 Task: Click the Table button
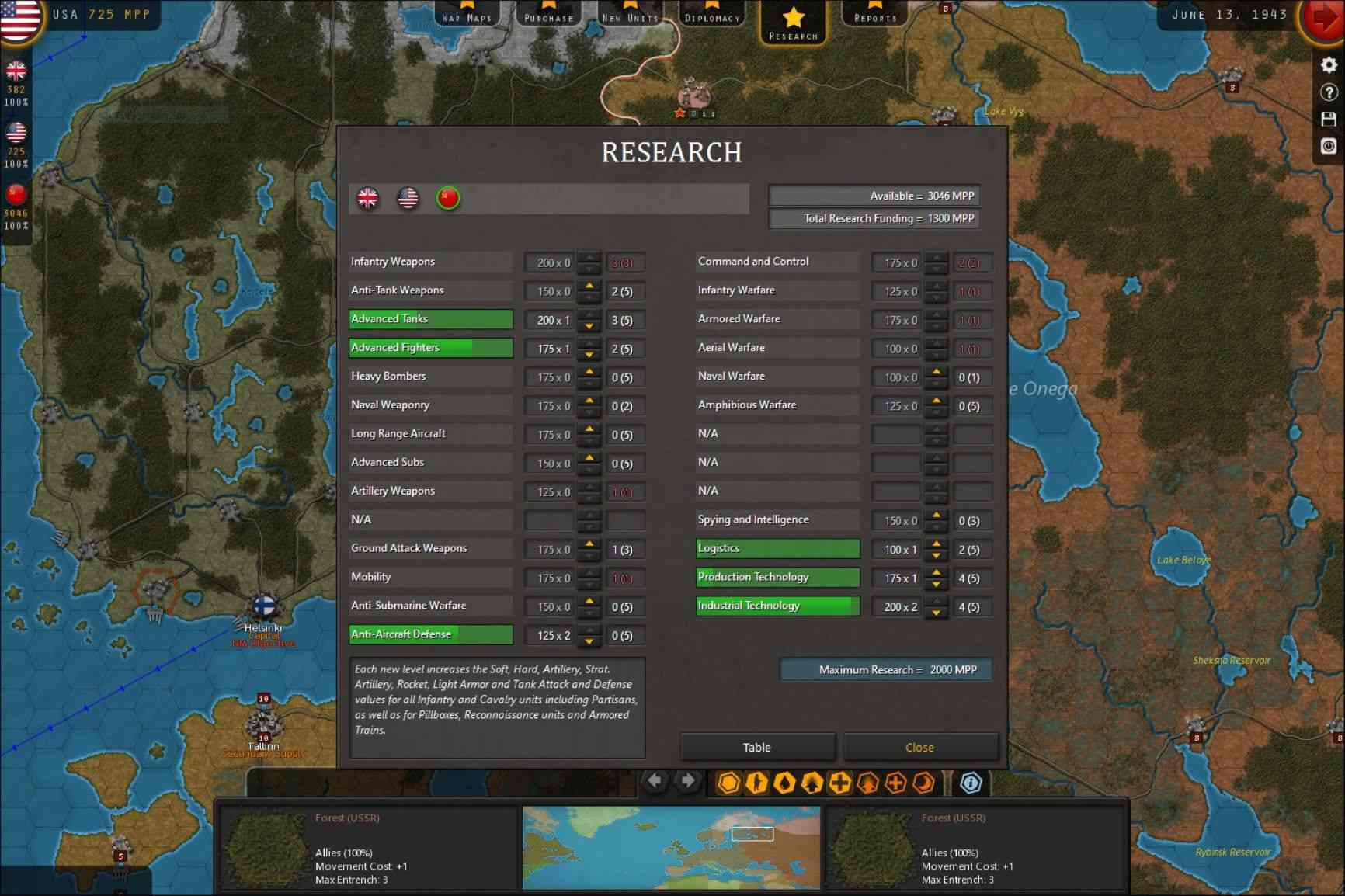[757, 747]
